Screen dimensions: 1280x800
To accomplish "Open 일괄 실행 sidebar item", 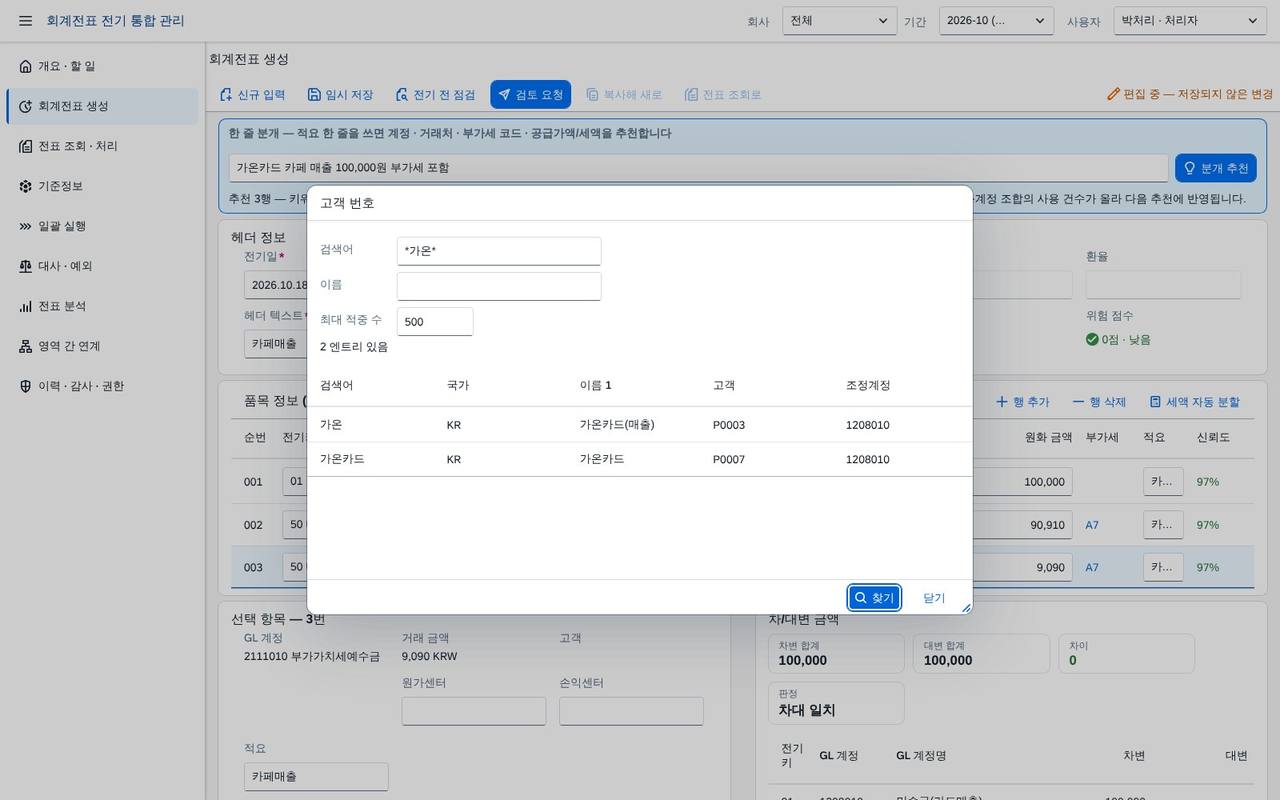I will [x=102, y=226].
